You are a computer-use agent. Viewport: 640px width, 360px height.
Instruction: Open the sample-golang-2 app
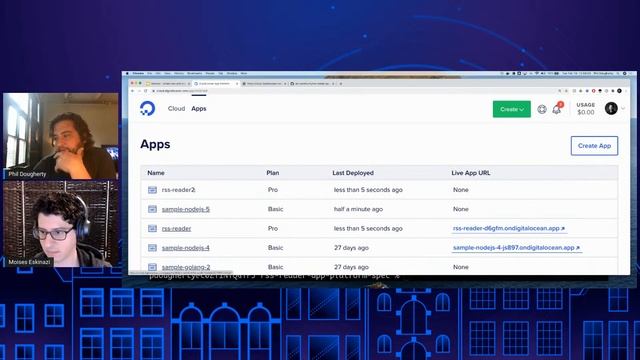click(186, 267)
